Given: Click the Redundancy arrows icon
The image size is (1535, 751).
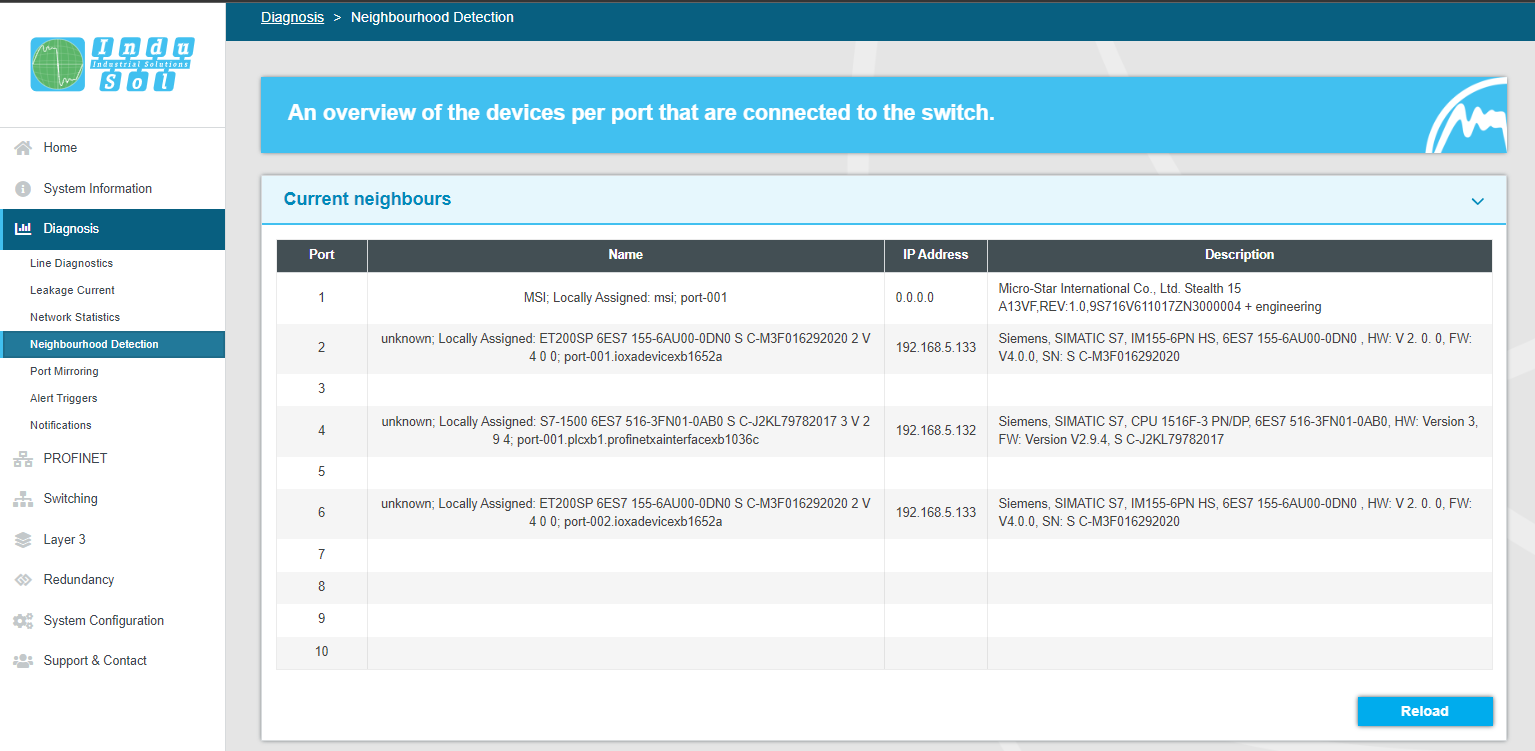Looking at the screenshot, I should (x=23, y=580).
